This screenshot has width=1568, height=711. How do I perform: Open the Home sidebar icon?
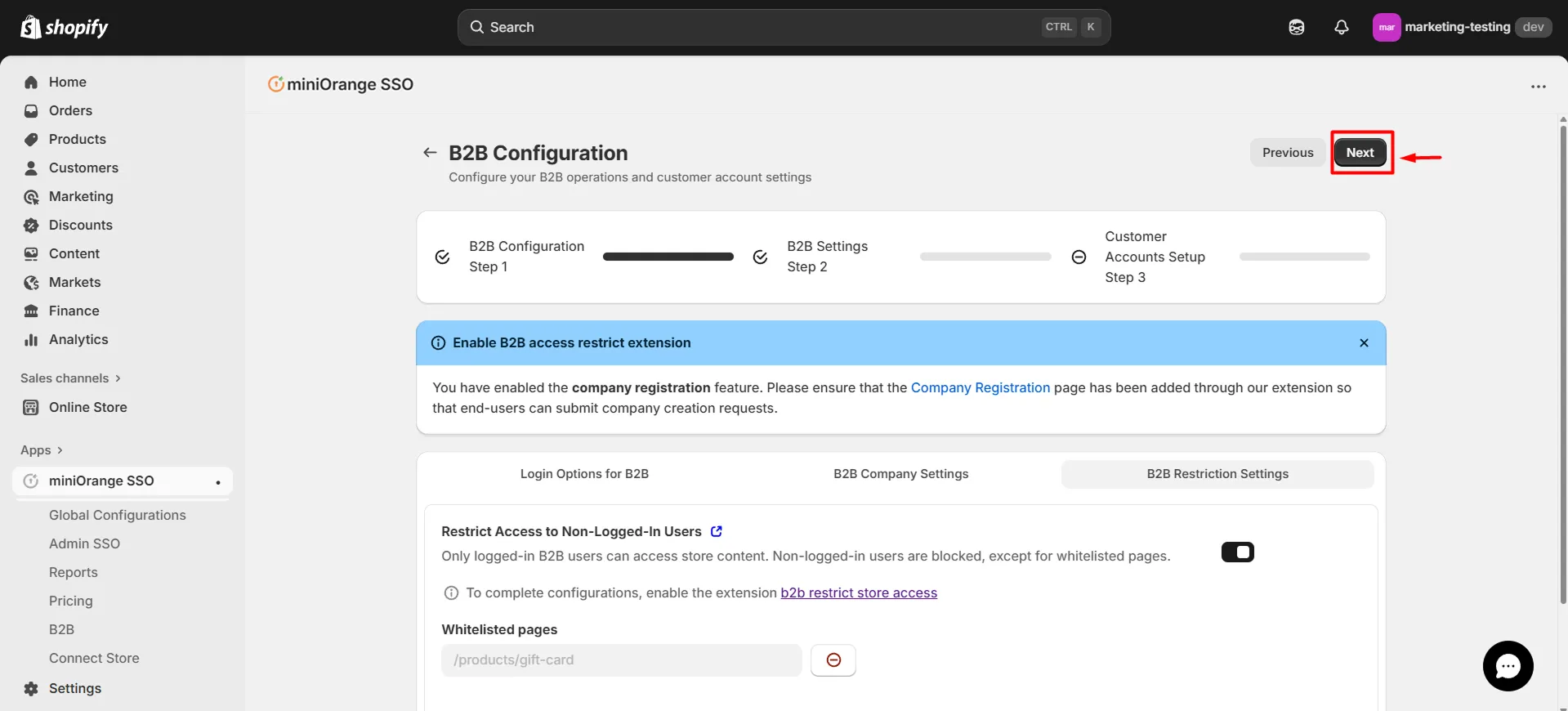tap(31, 82)
